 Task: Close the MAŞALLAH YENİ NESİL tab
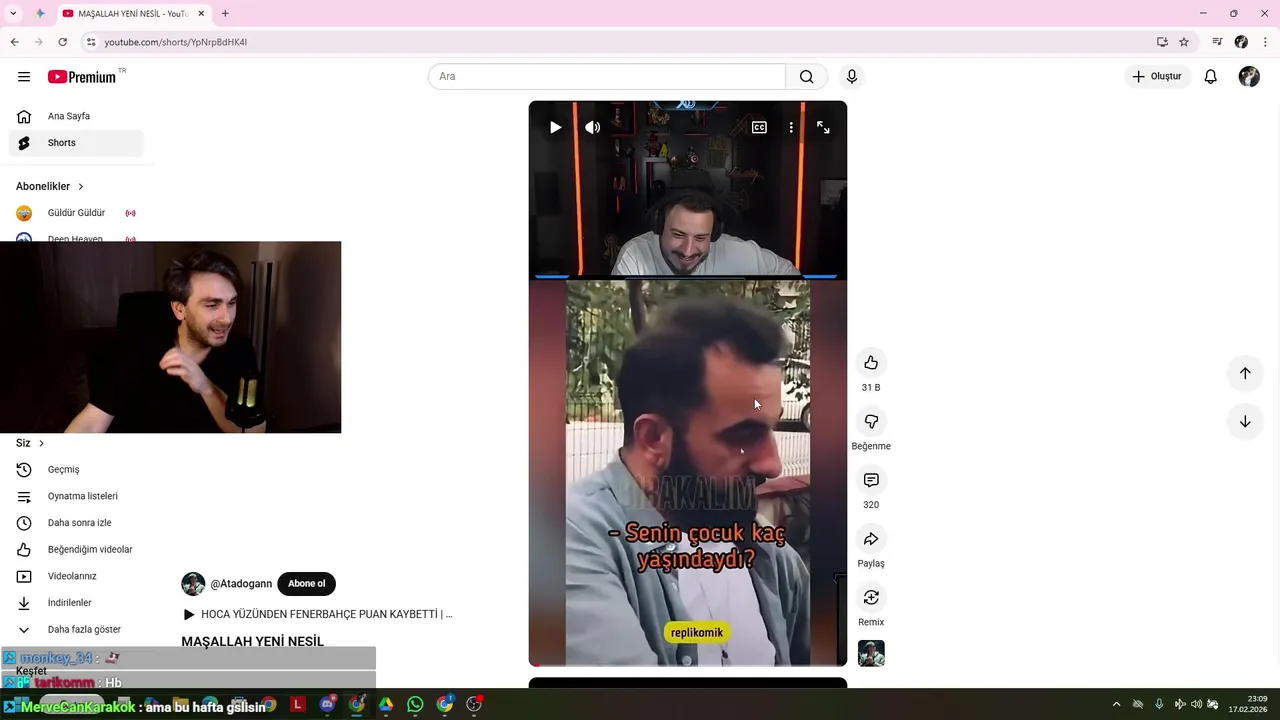click(x=201, y=14)
